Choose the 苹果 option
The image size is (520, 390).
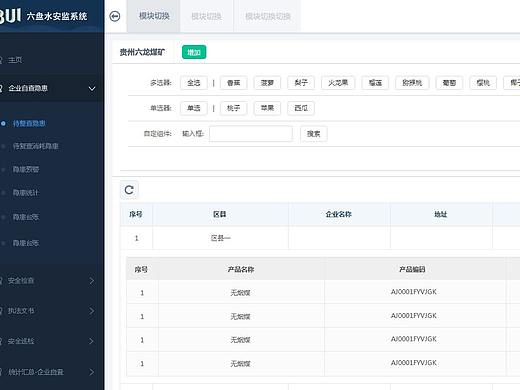[267, 108]
